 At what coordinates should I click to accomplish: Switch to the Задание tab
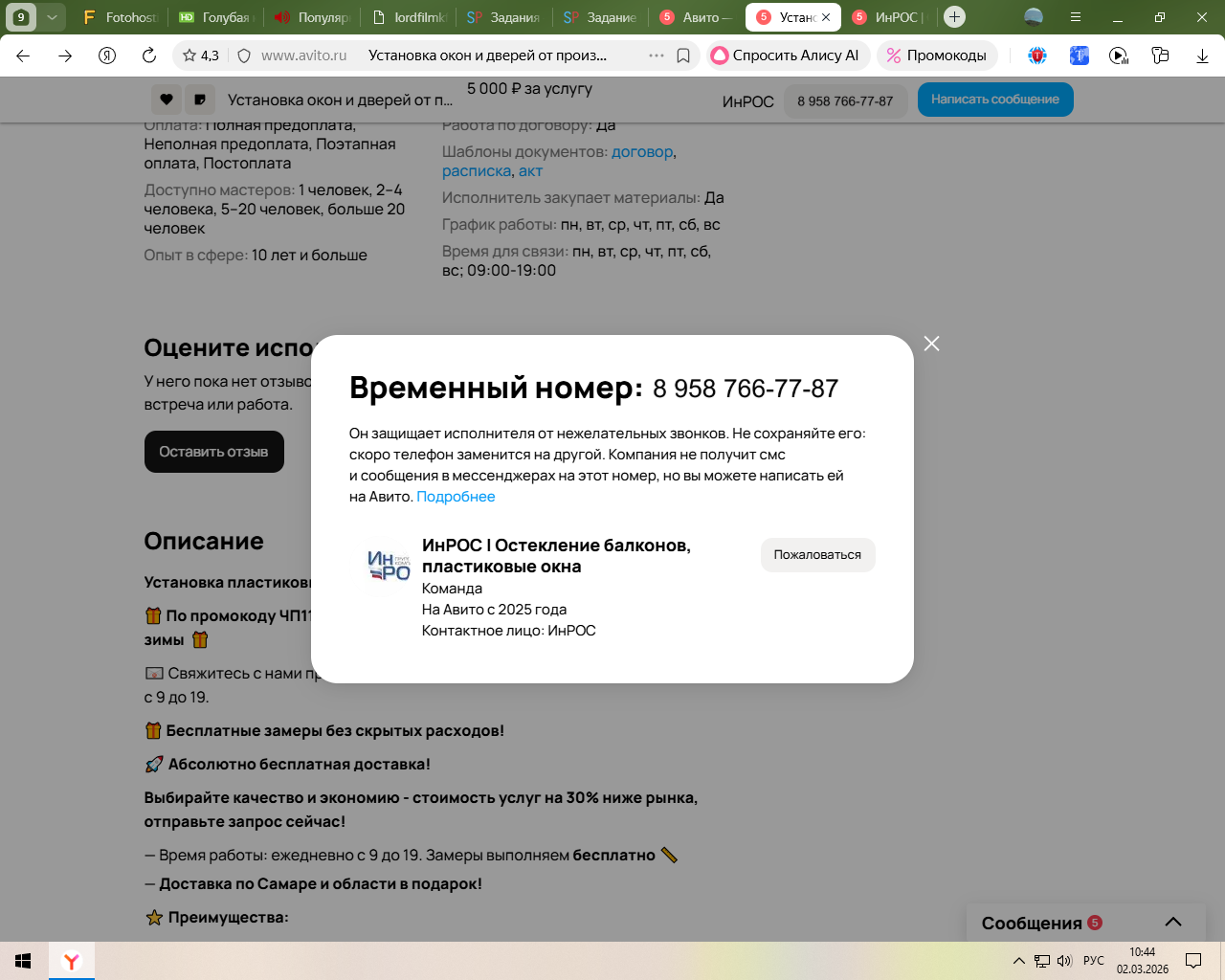pos(600,17)
